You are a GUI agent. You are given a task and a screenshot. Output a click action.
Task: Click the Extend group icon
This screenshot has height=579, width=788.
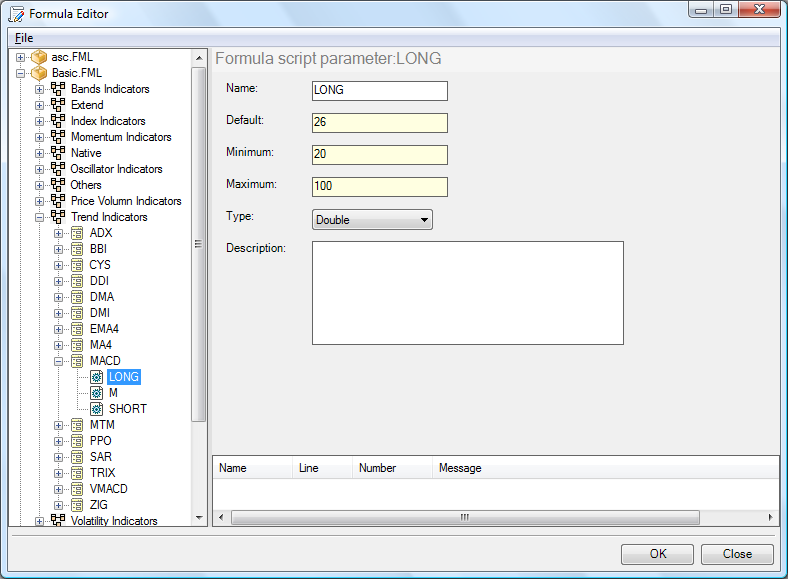pos(58,105)
